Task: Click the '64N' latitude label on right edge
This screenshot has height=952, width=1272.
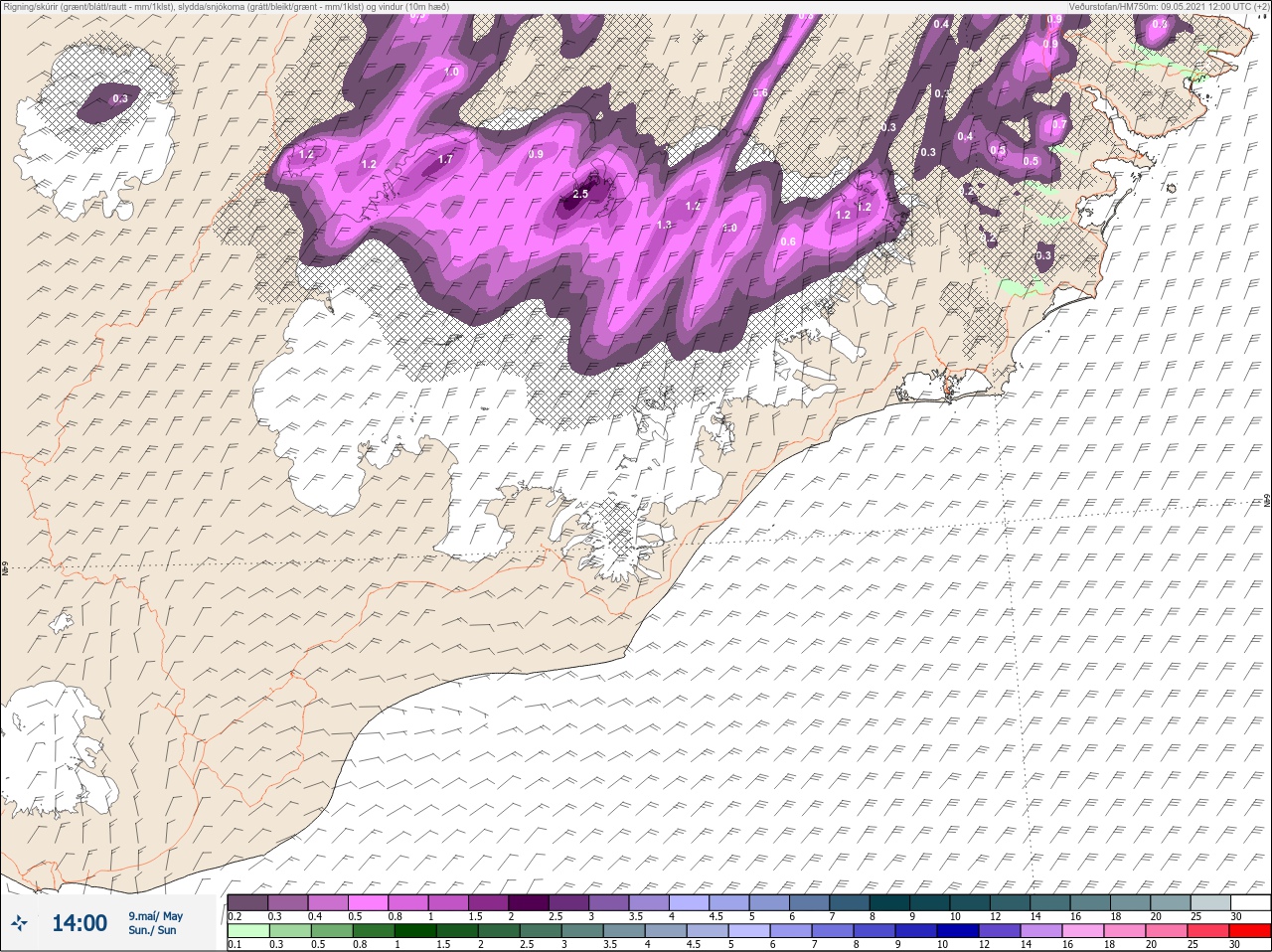Action: pos(1267,500)
